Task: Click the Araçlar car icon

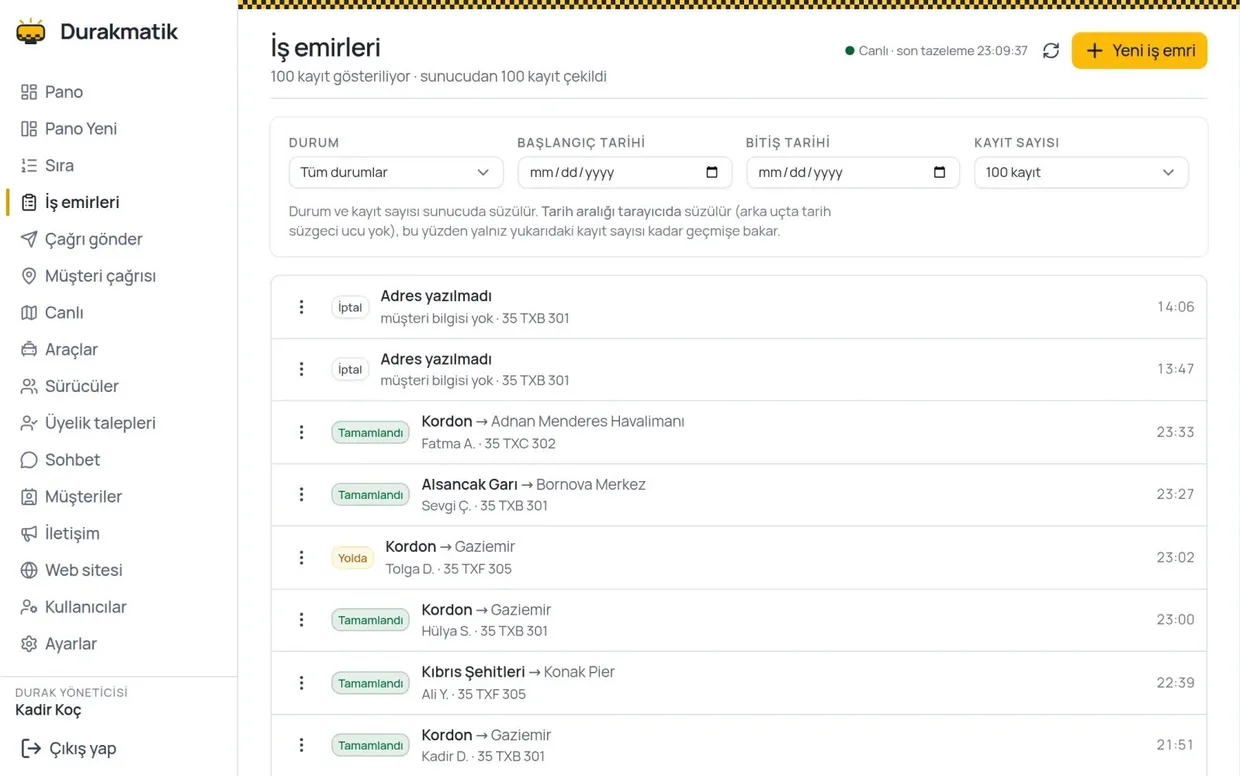Action: 29,350
